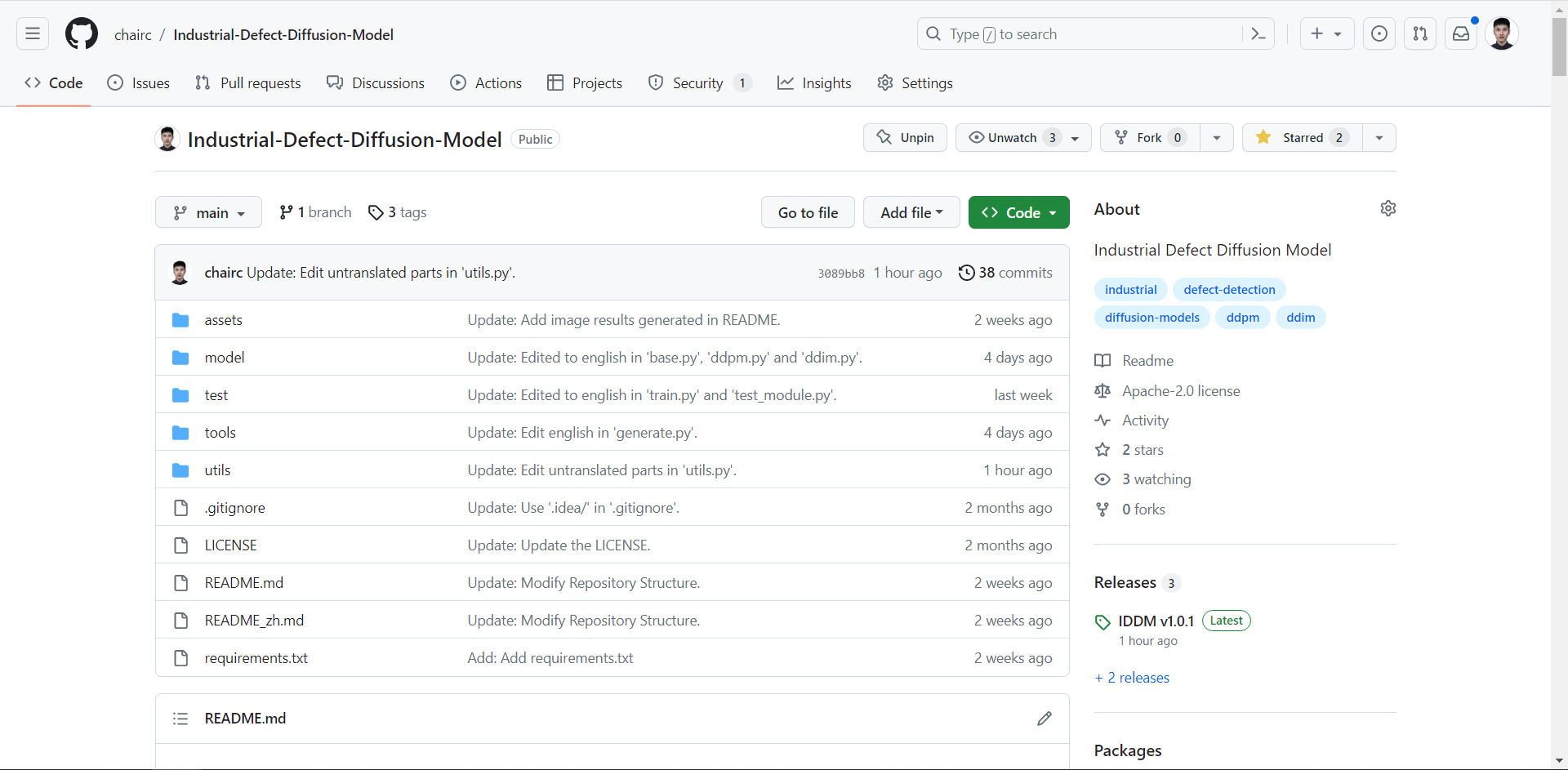Image resolution: width=1568 pixels, height=770 pixels.
Task: Switch to the Pull requests tab
Action: click(x=248, y=83)
